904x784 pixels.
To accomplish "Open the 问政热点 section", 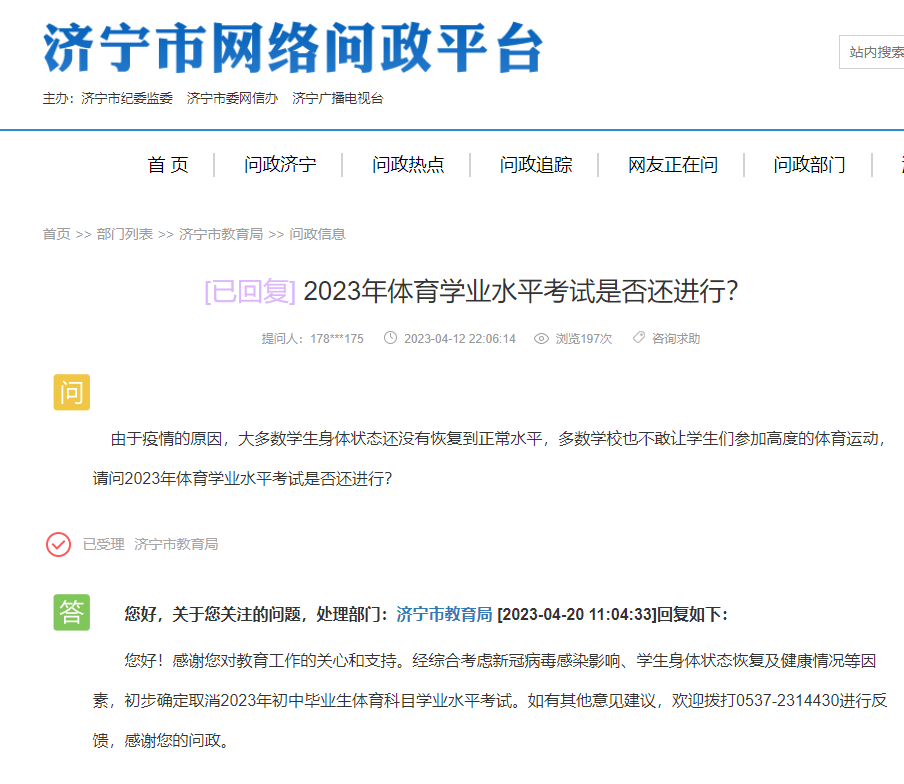I will click(408, 165).
